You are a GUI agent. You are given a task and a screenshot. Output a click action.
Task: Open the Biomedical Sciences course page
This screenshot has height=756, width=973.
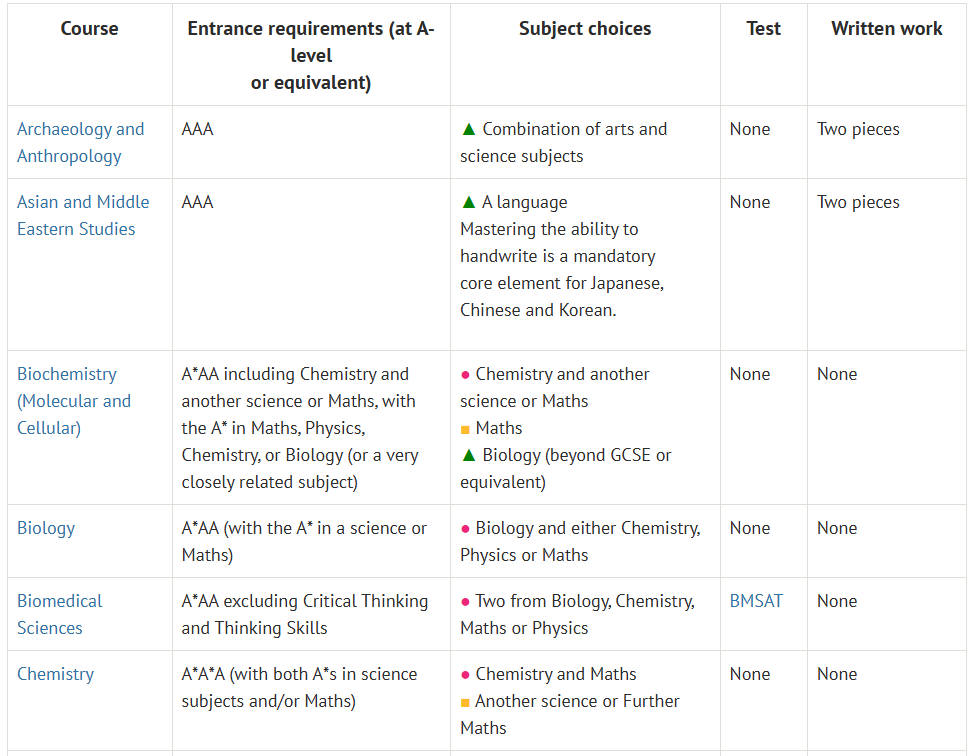coord(59,614)
